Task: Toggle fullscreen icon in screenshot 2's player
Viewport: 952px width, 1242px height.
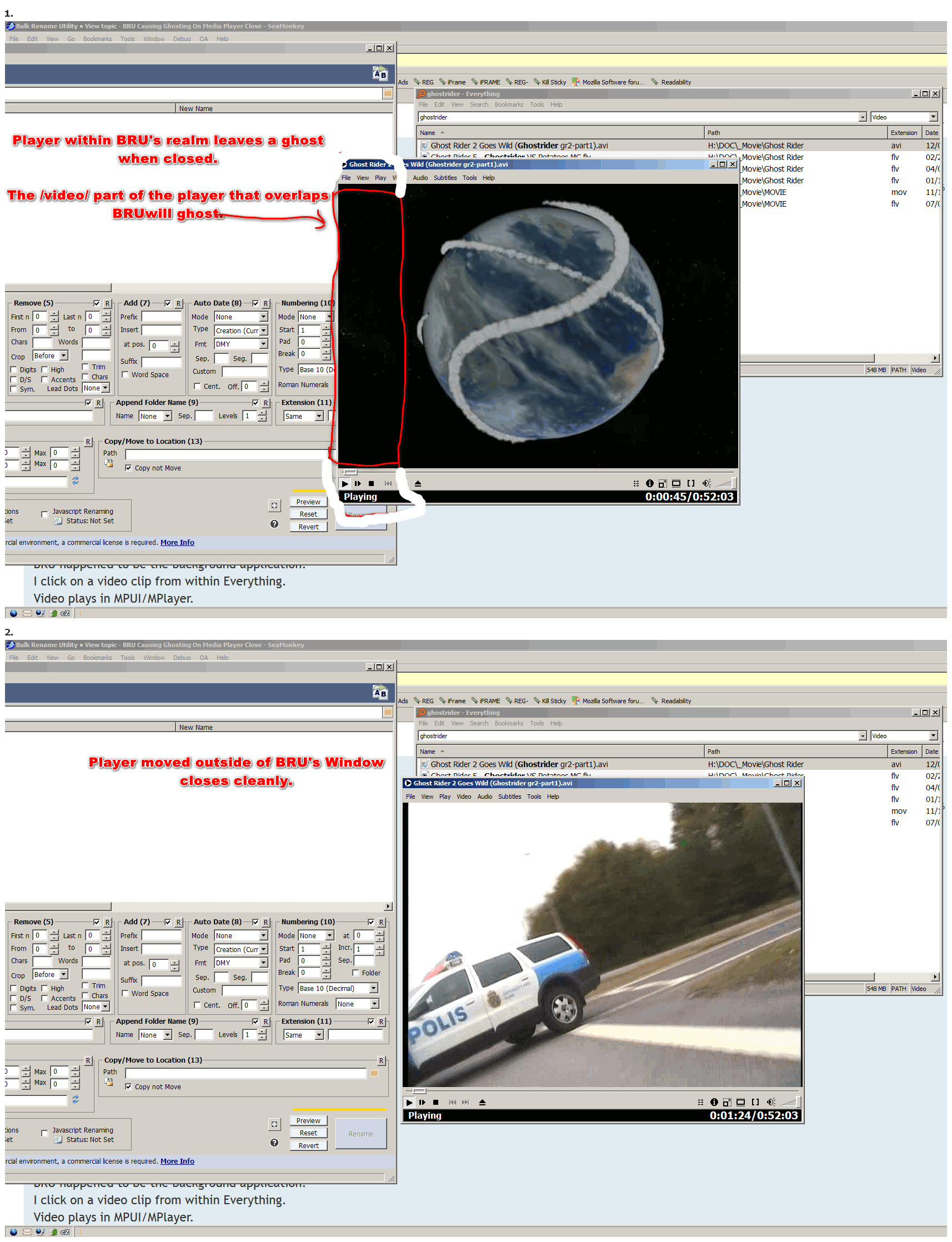Action: point(740,1102)
